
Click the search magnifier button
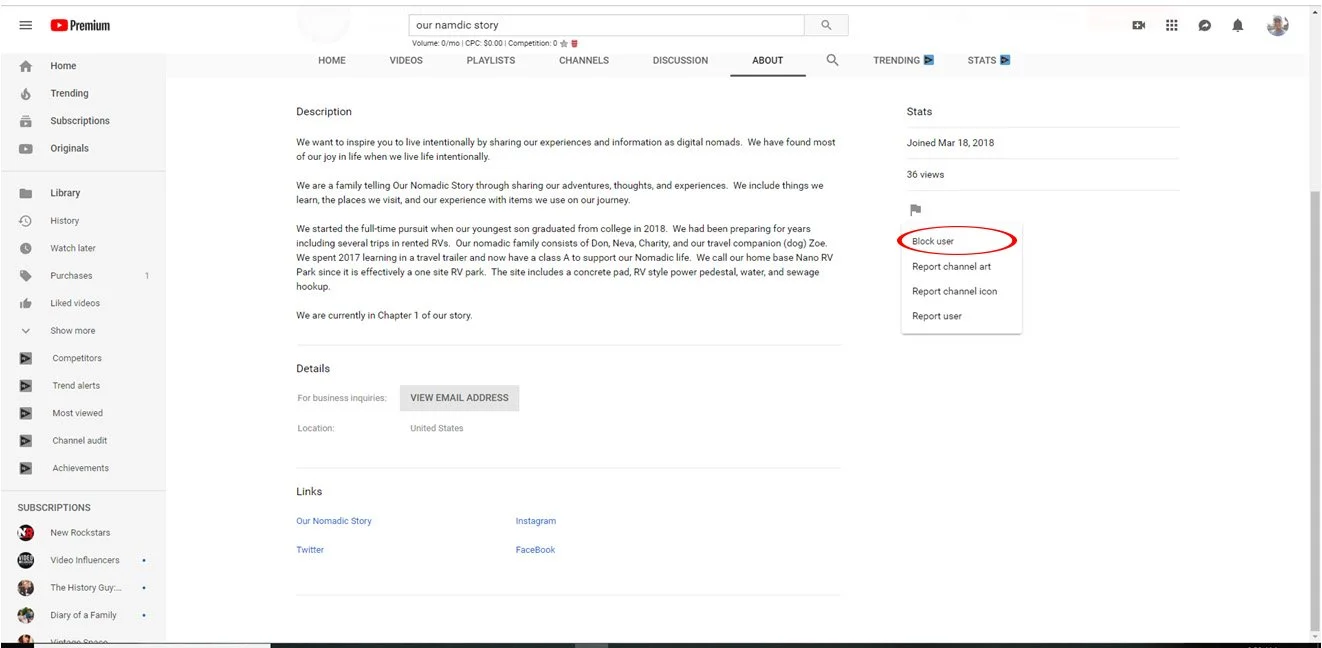[827, 25]
